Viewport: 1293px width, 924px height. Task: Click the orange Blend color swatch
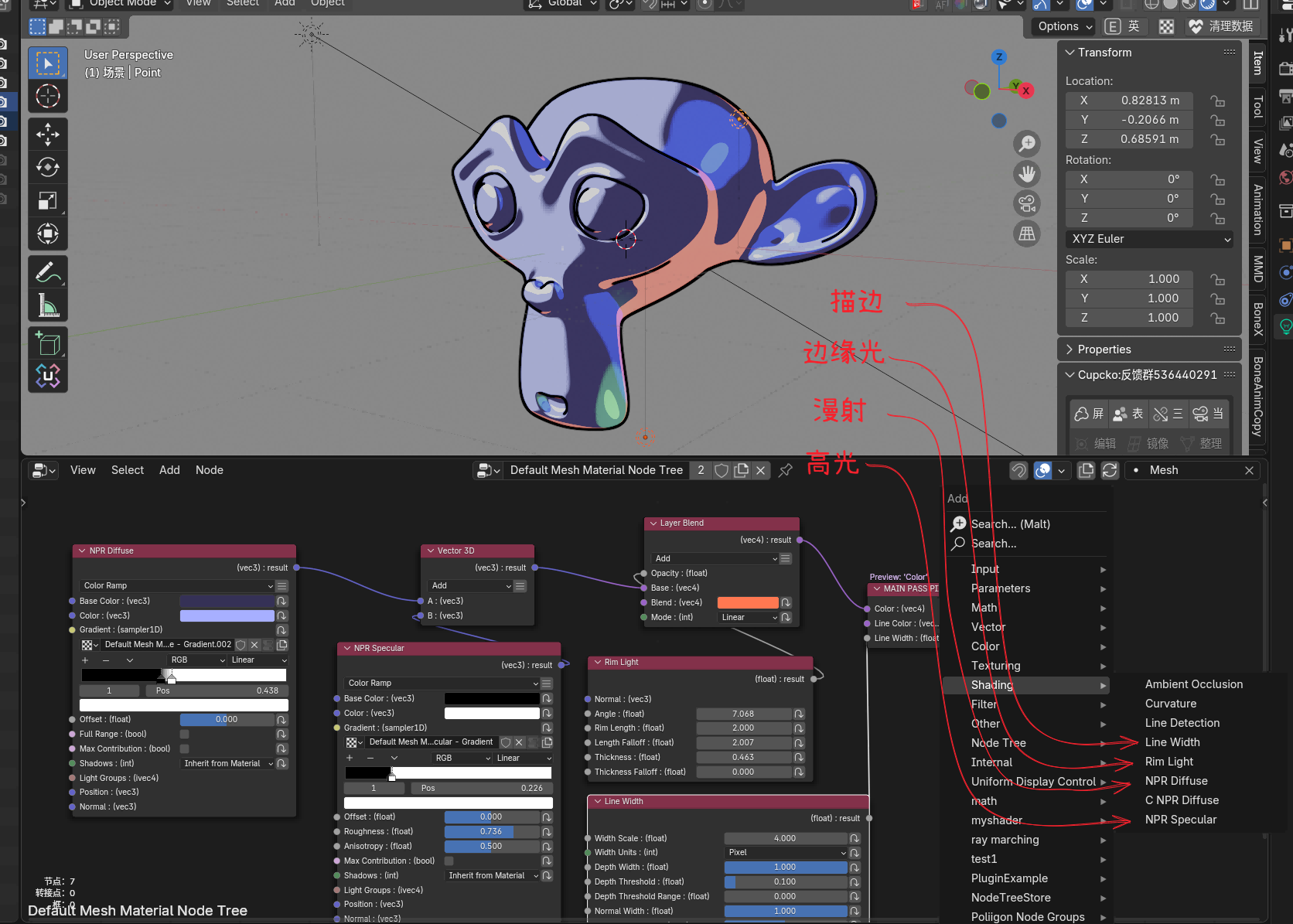point(748,602)
